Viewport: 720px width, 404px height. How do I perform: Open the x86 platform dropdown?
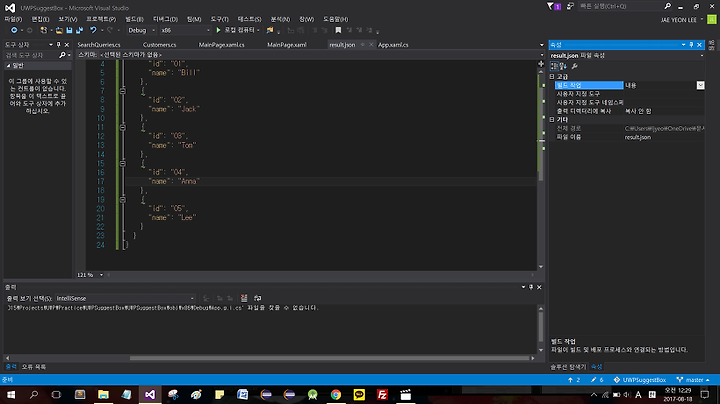click(x=186, y=30)
